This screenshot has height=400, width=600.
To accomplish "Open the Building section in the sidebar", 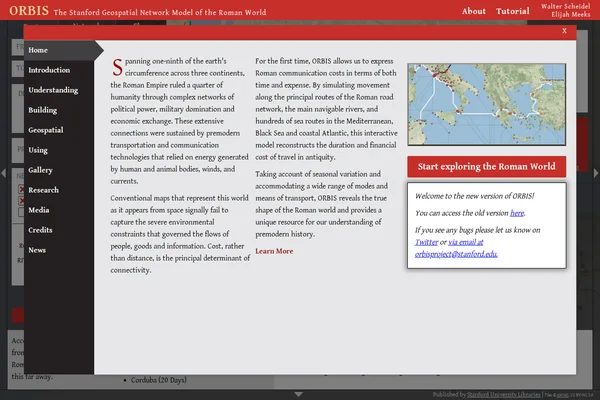I will click(x=42, y=110).
